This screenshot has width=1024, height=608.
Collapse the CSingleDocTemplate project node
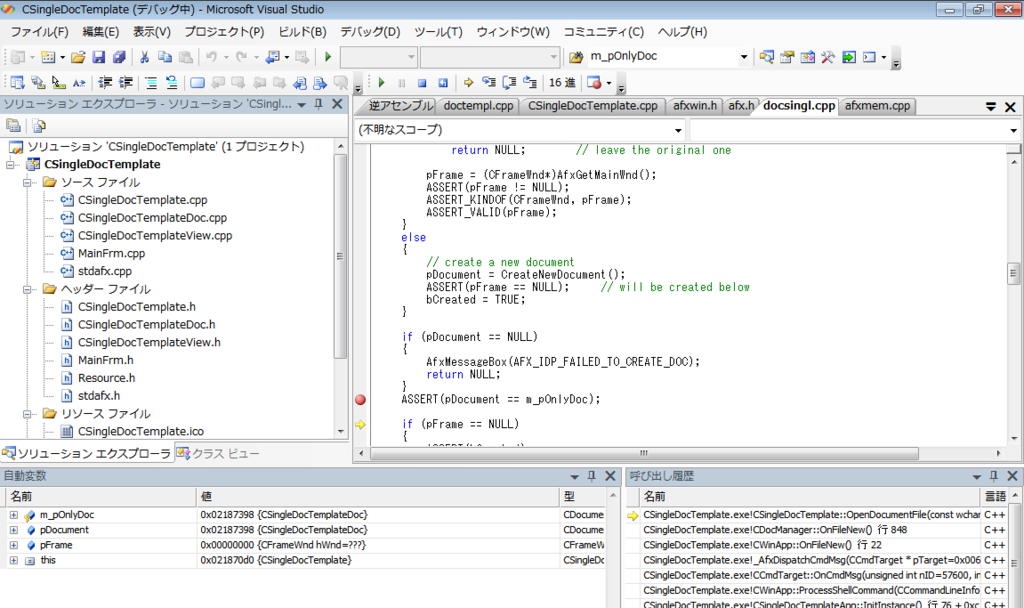[x=11, y=165]
